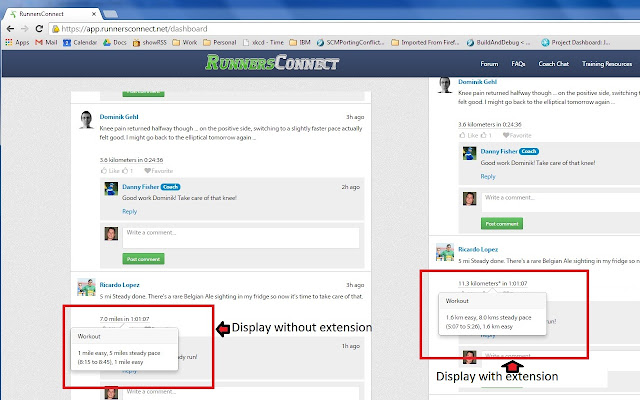Click '11.3 kilometers* in 1:01:07' workout link
The width and height of the screenshot is (640, 400).
(x=493, y=283)
